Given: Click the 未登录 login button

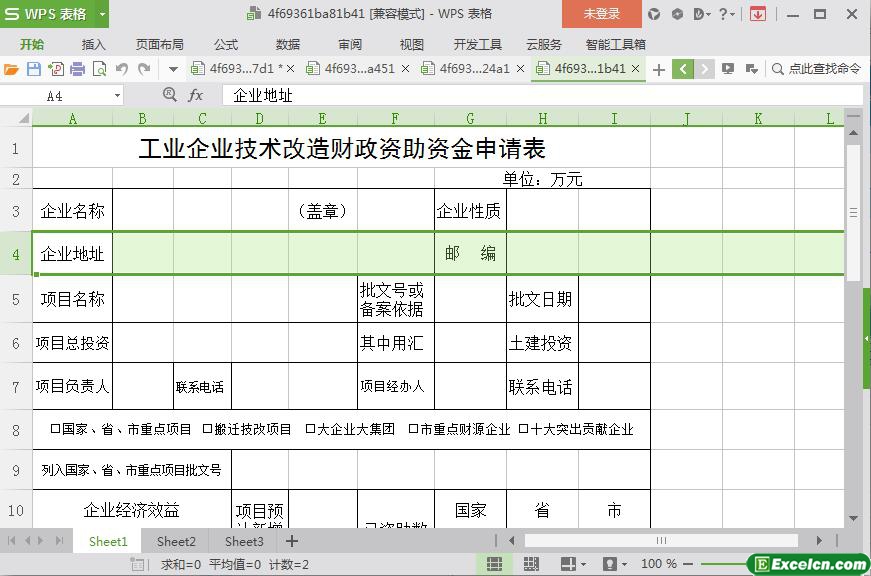Looking at the screenshot, I should coord(601,14).
